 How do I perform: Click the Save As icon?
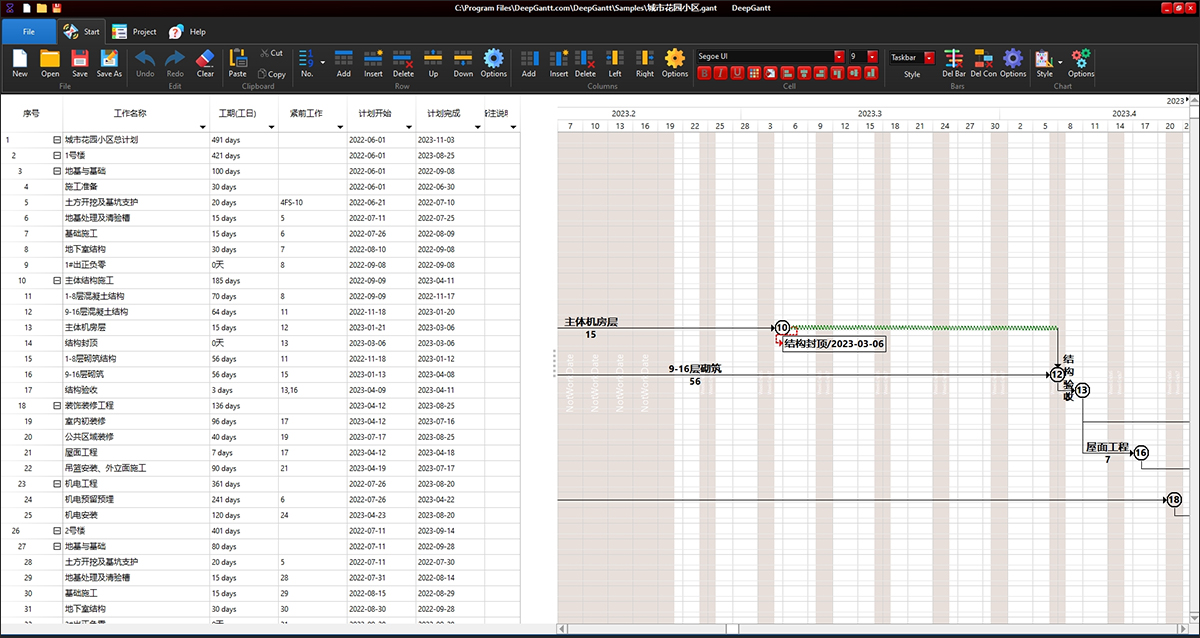(110, 59)
